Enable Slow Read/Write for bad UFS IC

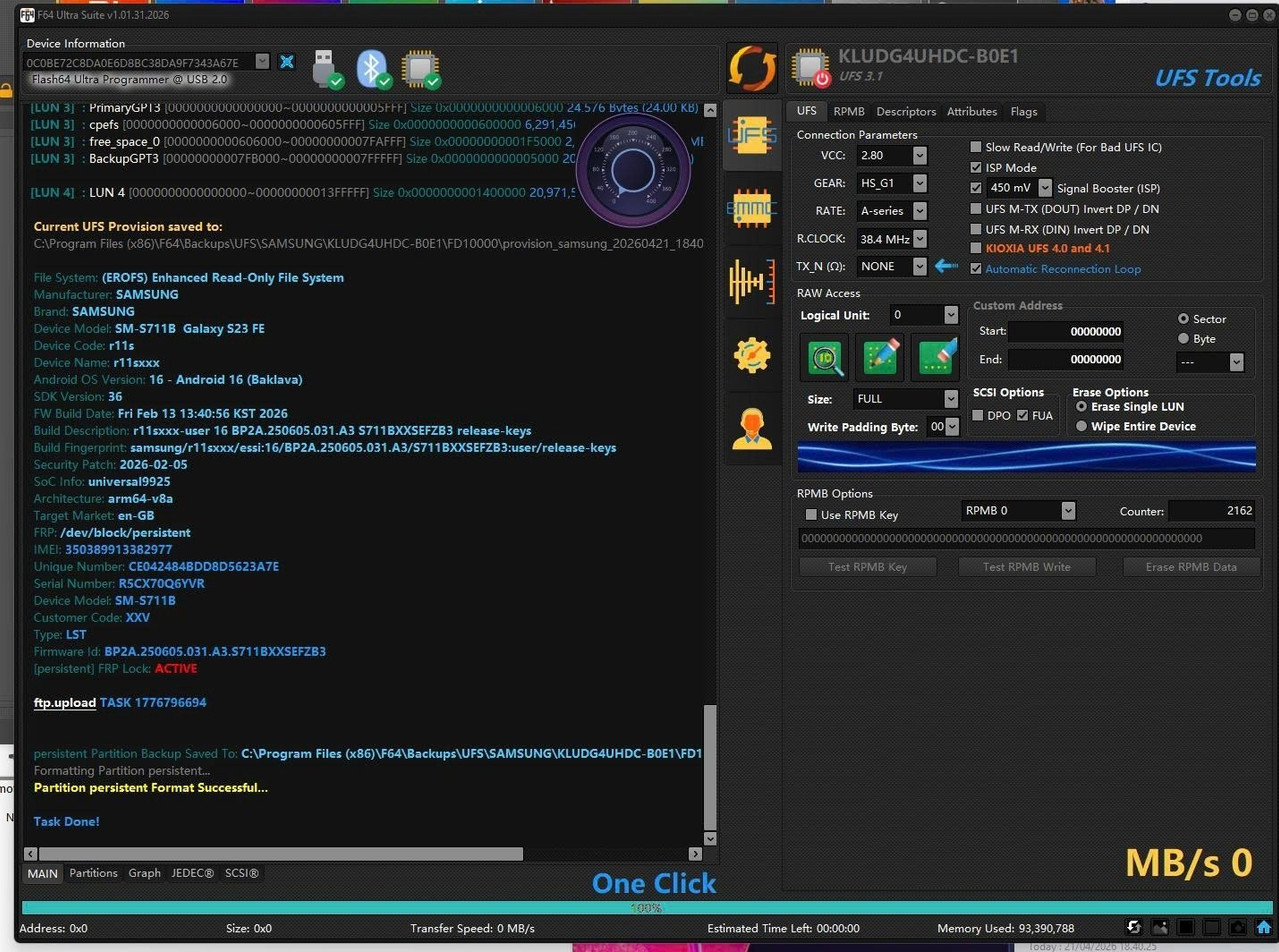977,147
